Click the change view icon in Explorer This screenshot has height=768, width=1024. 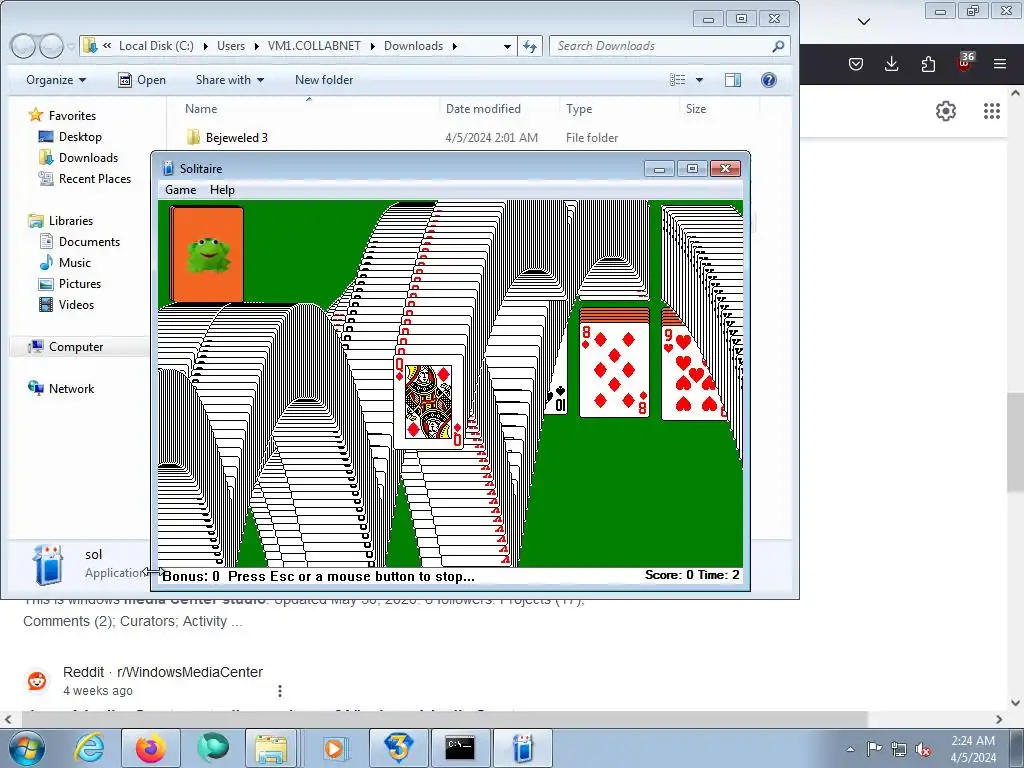[x=677, y=80]
